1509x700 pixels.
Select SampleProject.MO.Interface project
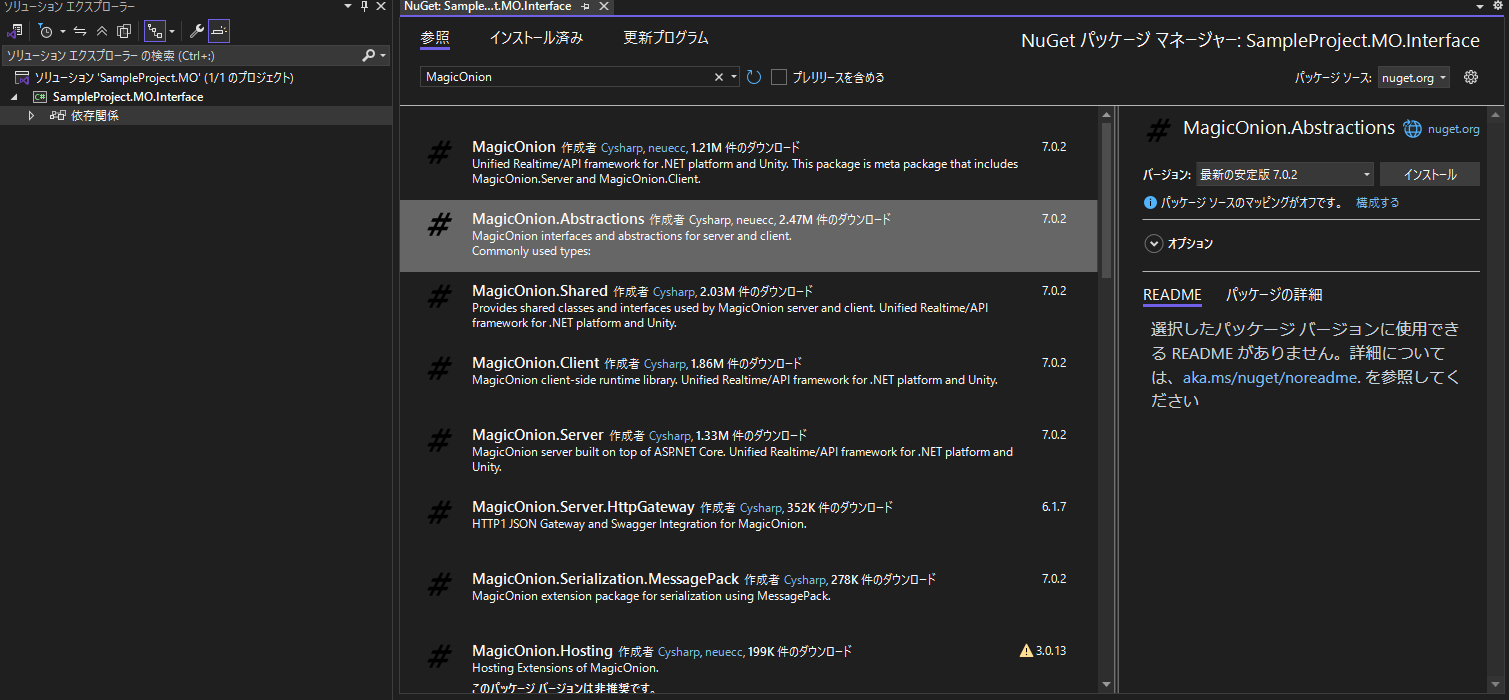128,97
